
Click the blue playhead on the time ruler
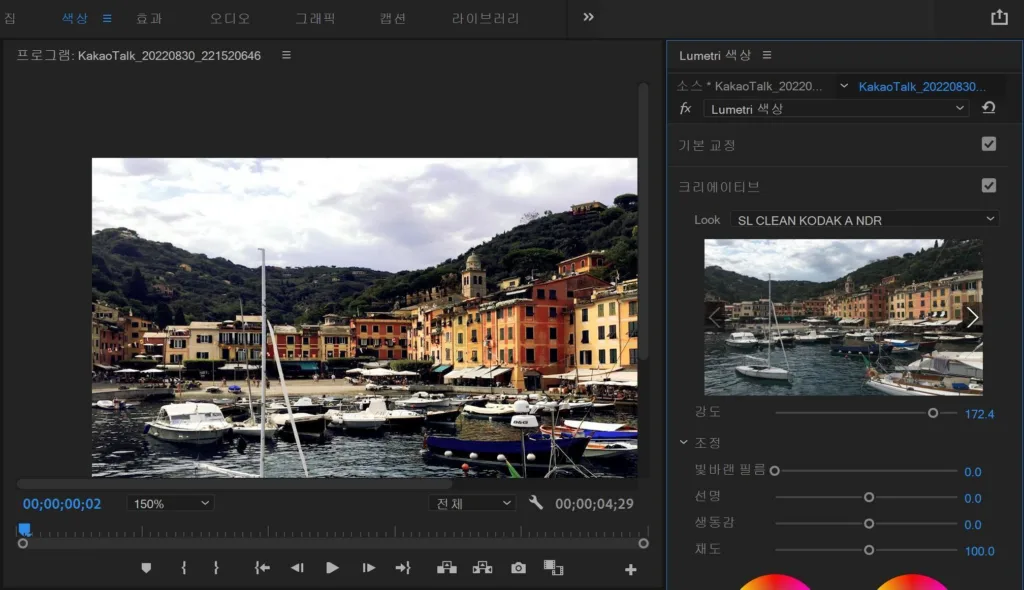24,529
